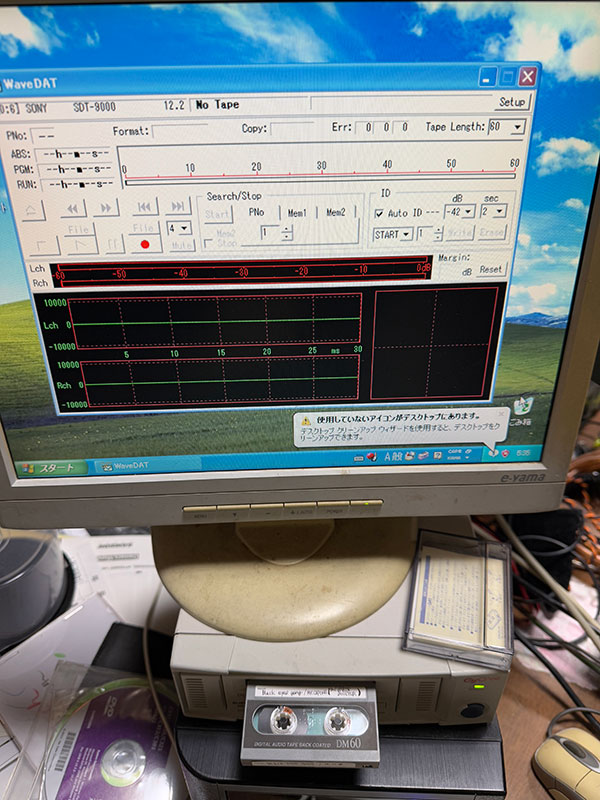The width and height of the screenshot is (600, 800).
Task: Click the Rch waveform display
Action: tap(220, 382)
